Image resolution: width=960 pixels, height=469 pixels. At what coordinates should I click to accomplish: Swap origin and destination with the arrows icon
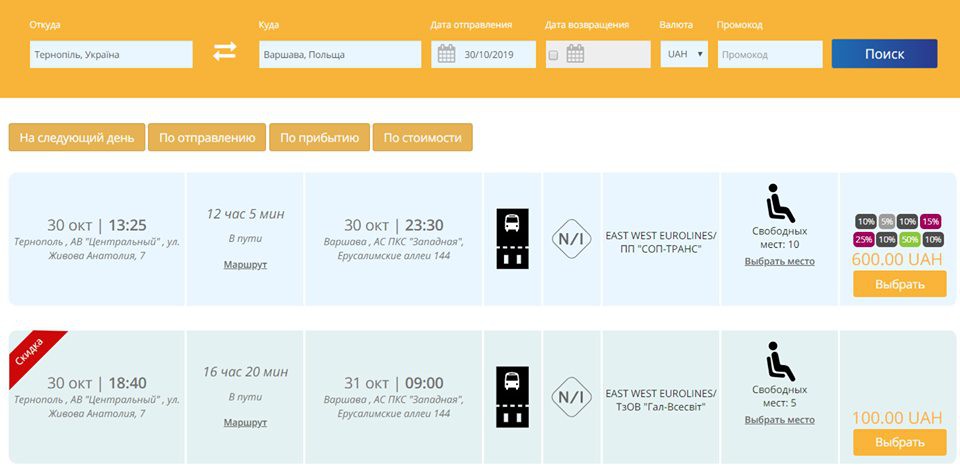pyautogui.click(x=225, y=53)
